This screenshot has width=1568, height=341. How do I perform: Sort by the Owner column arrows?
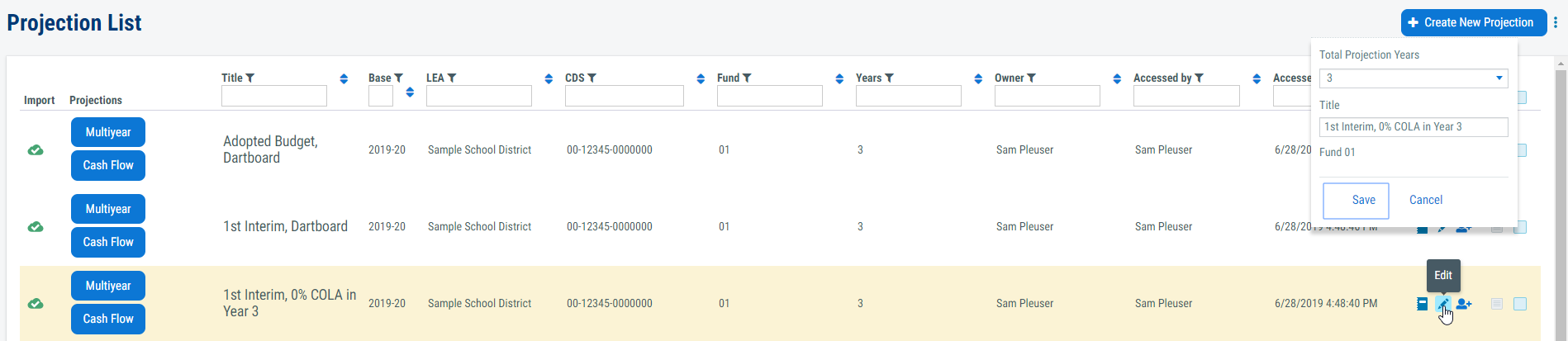click(1117, 78)
